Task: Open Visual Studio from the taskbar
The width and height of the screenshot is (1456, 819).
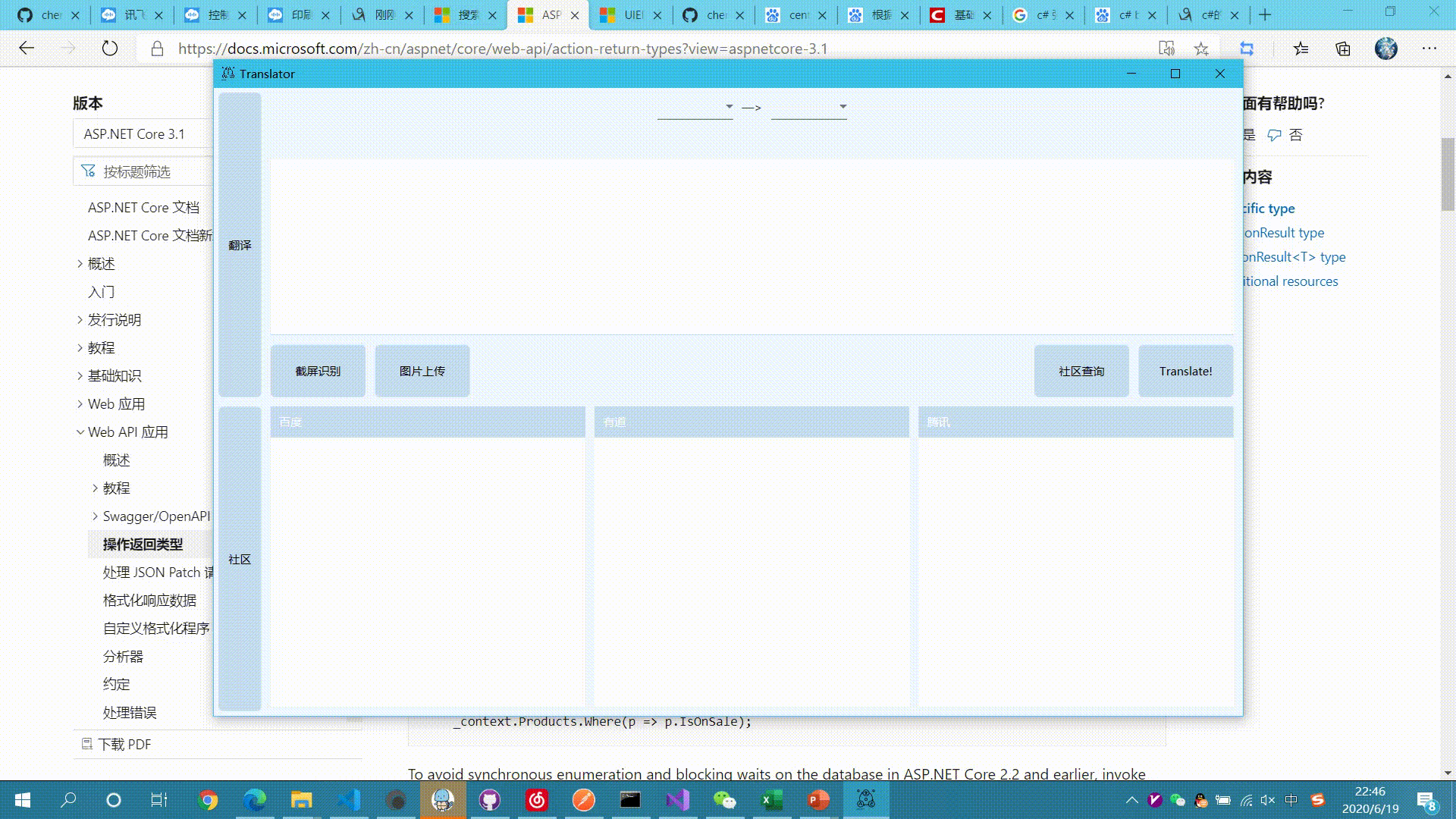Action: coord(677,800)
